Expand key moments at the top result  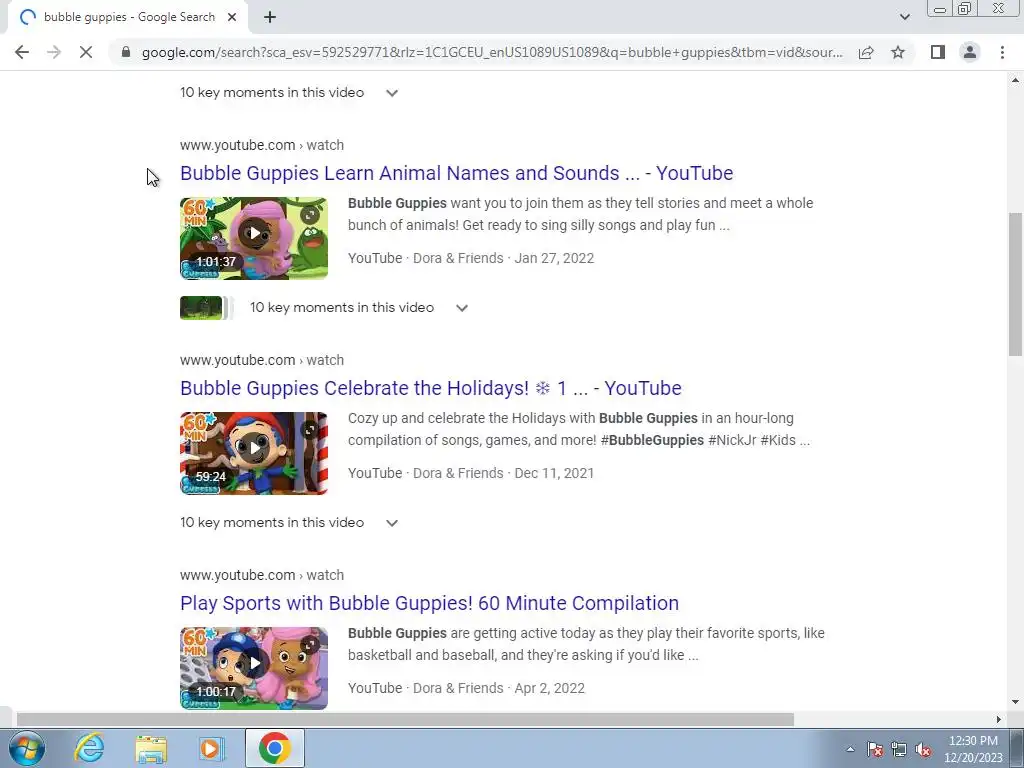pos(392,93)
